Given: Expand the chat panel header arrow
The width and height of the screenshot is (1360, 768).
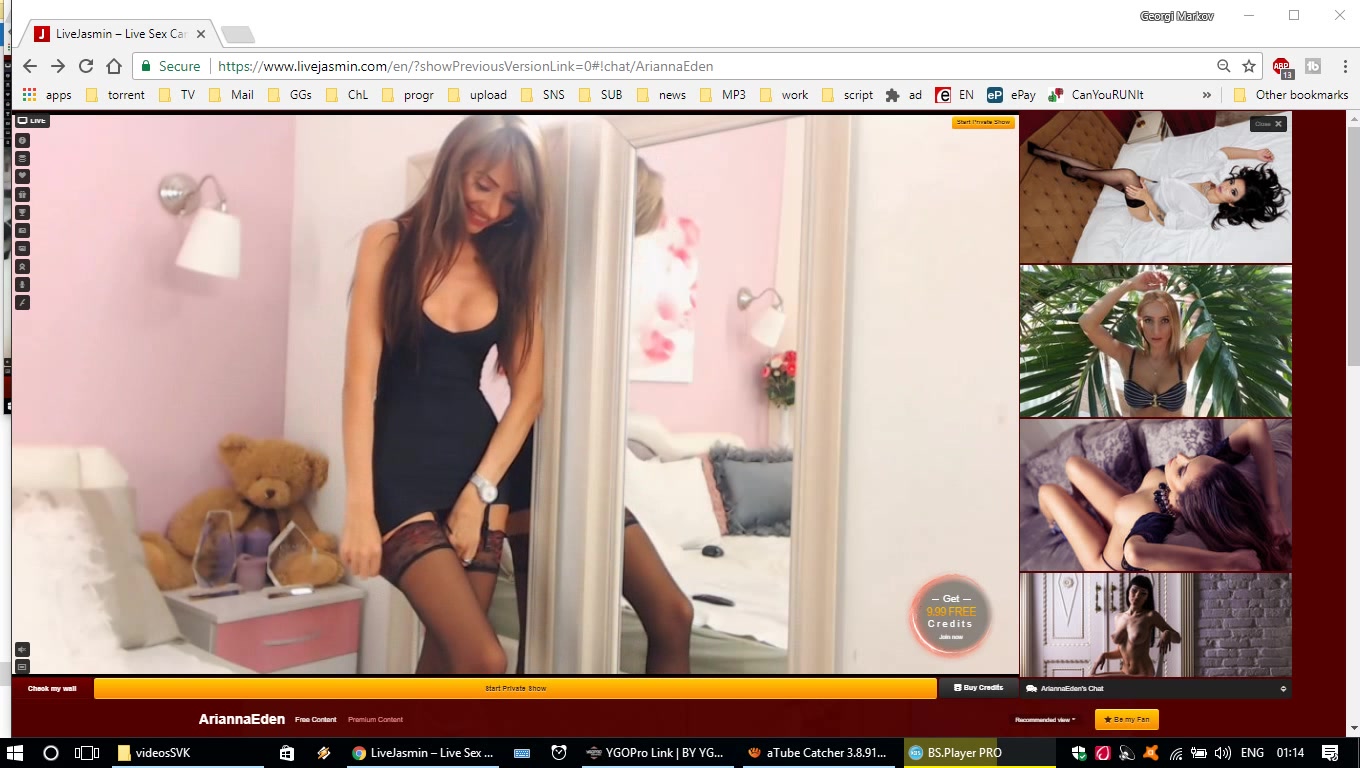Looking at the screenshot, I should 1283,688.
